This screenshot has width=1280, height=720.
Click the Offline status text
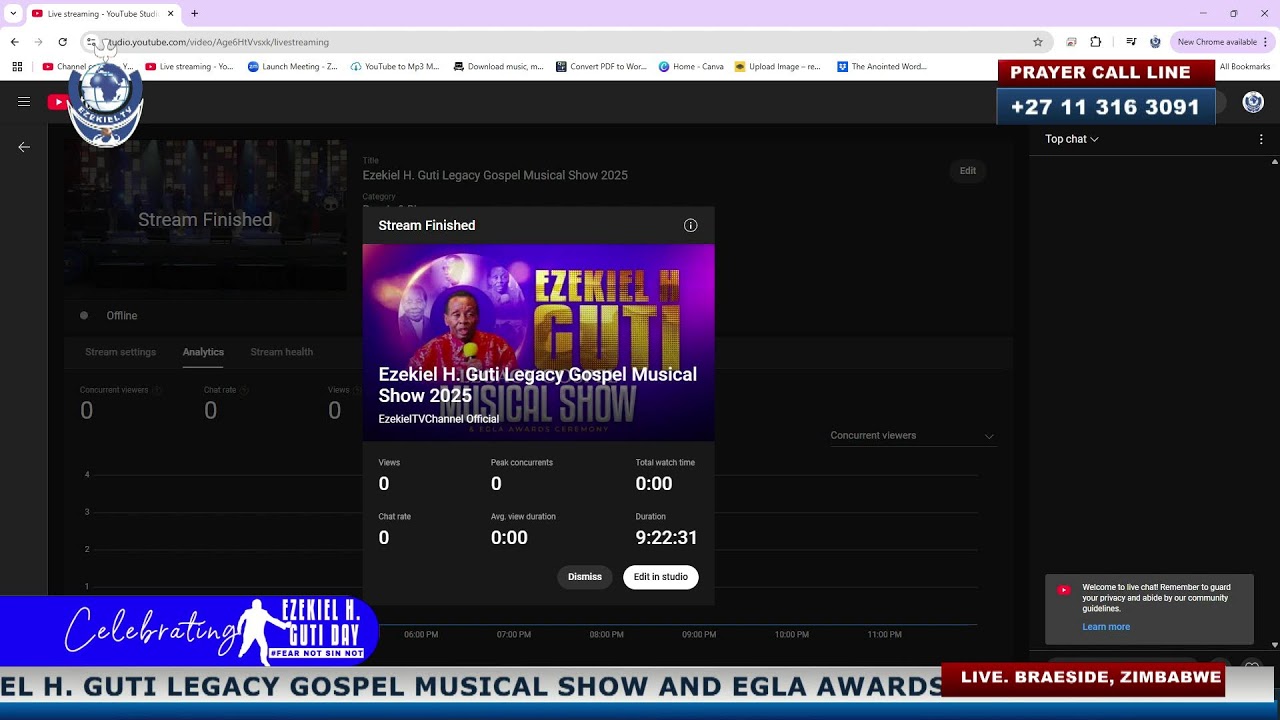122,315
